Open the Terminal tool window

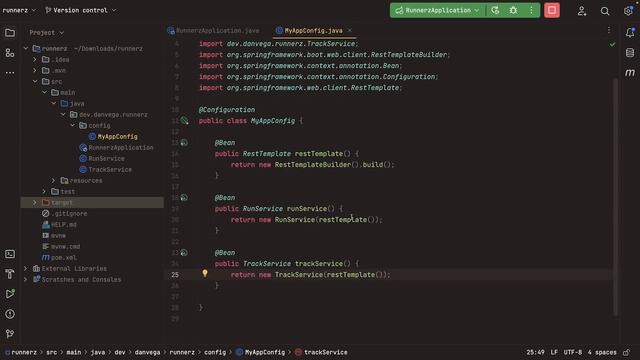(10, 254)
